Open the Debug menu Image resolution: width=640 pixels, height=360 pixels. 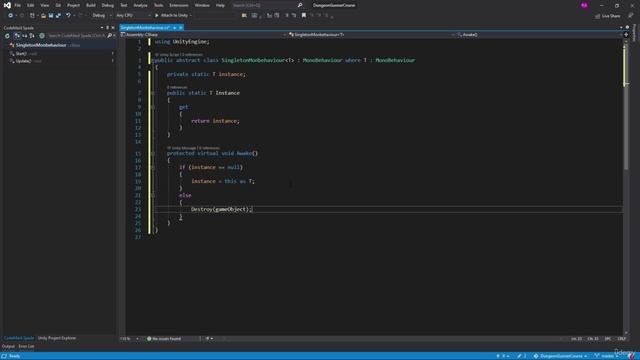108,5
